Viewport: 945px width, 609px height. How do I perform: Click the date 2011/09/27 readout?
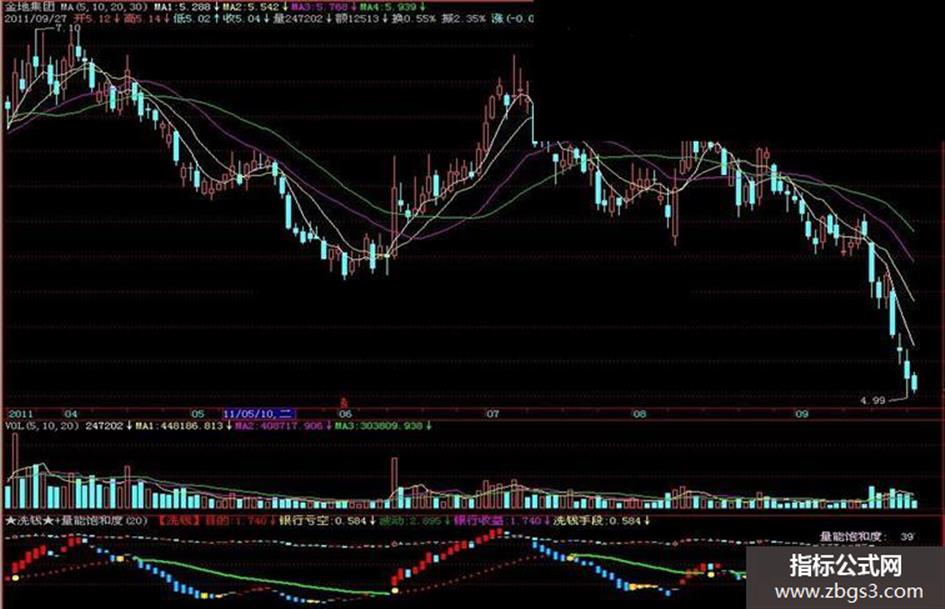36,19
